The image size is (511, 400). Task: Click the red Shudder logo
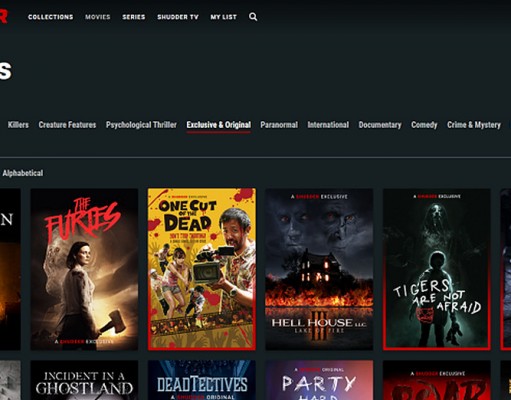3,16
